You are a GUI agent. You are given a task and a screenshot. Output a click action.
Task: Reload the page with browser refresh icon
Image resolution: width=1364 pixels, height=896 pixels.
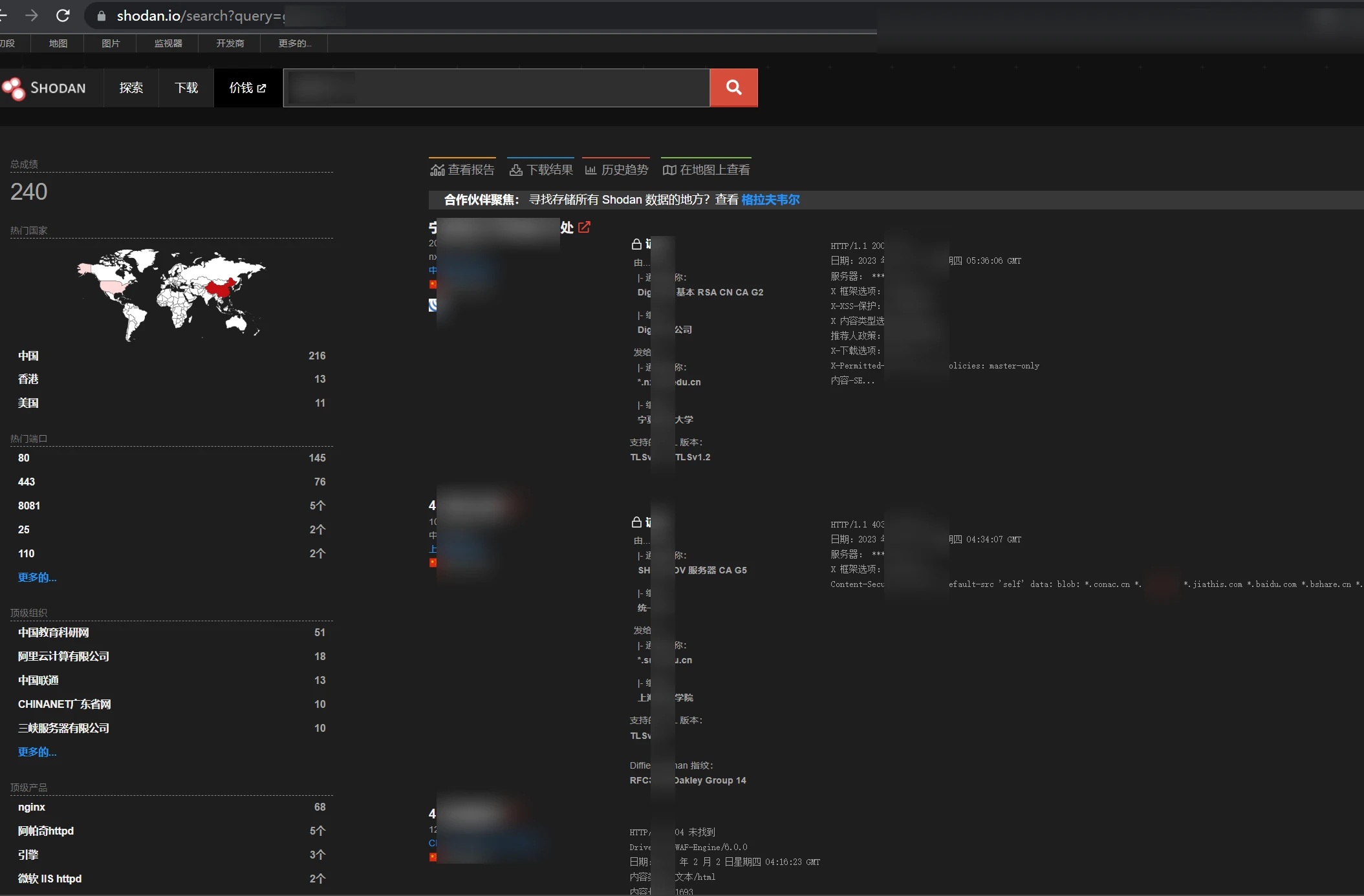[63, 16]
